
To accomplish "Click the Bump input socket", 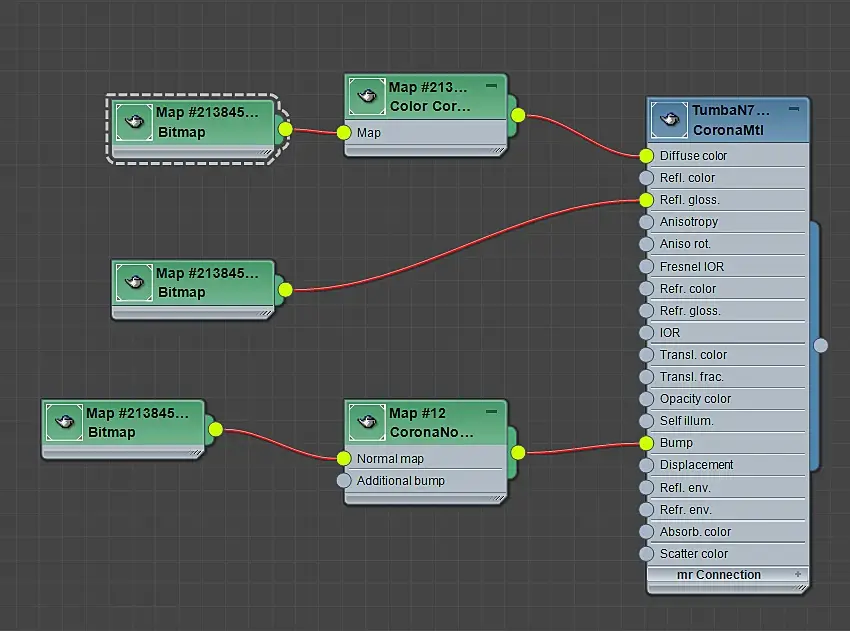I will click(646, 443).
